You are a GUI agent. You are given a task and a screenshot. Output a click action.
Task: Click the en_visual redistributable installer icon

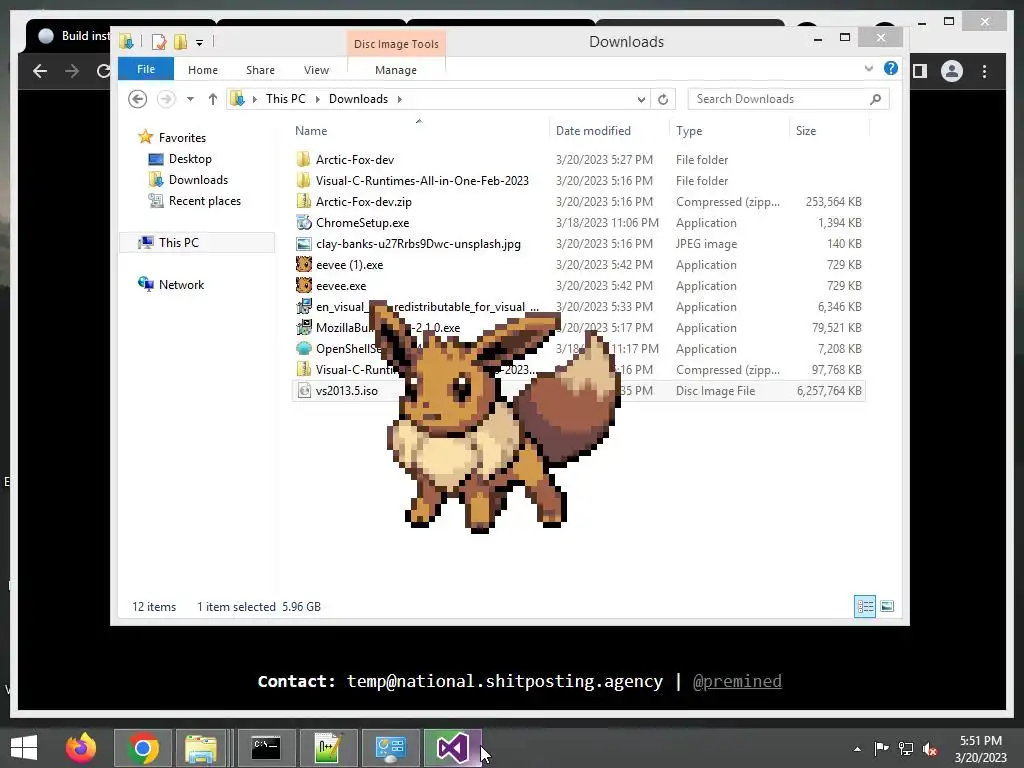304,306
